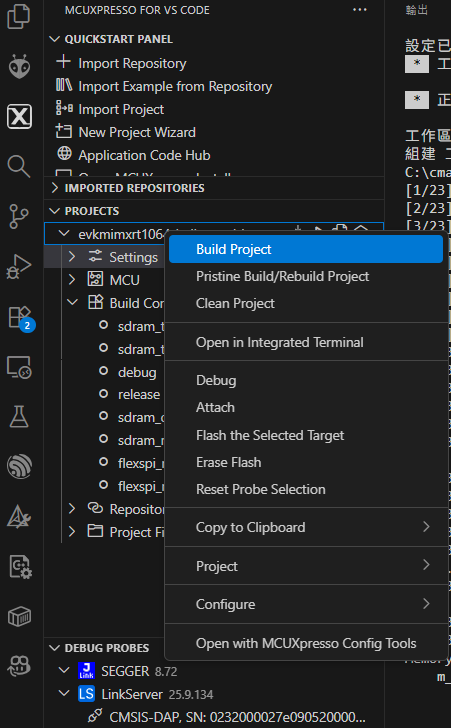Screen dimensions: 451x728
Task: Collapse the QUICKSTART PANEL section
Action: pos(55,39)
